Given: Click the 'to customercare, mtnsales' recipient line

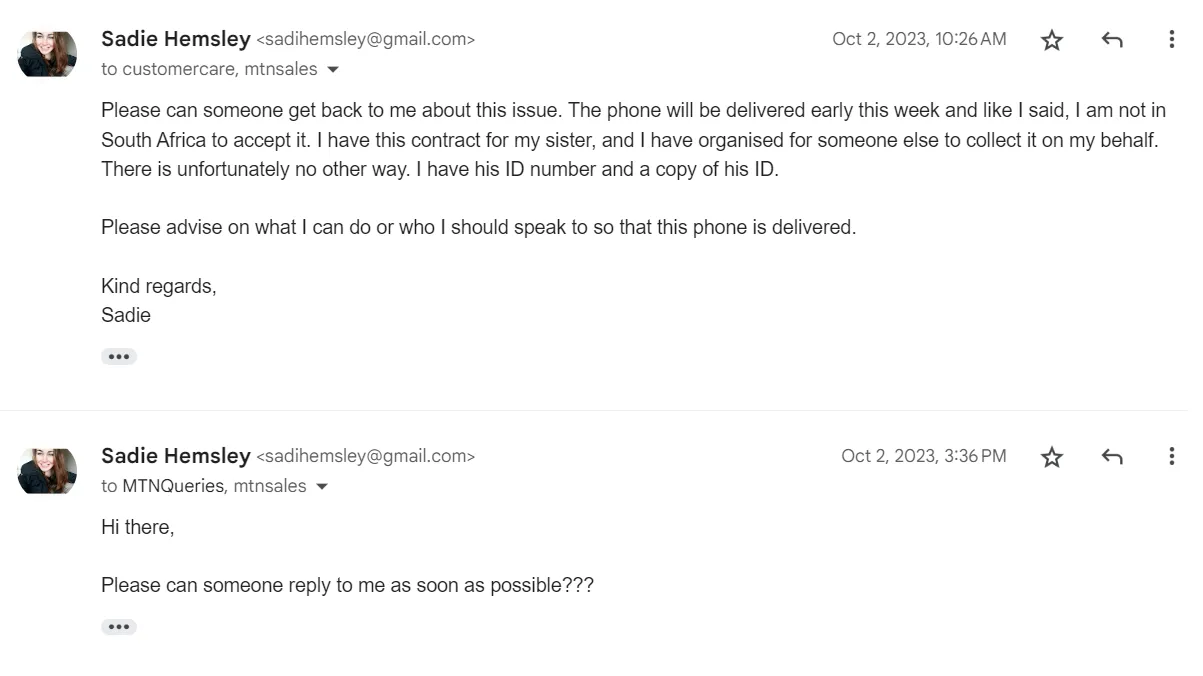Looking at the screenshot, I should [209, 69].
